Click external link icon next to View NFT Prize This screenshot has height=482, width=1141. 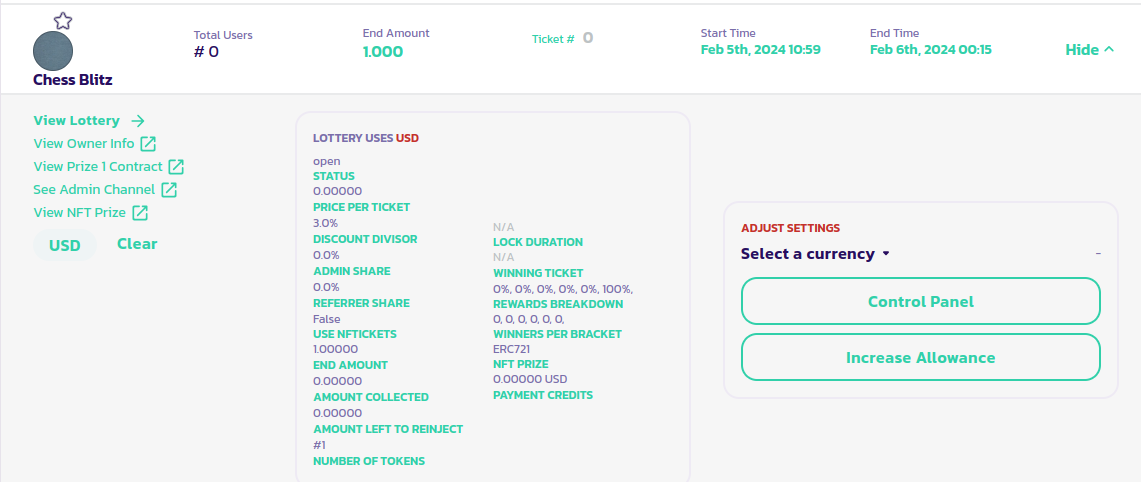click(140, 213)
